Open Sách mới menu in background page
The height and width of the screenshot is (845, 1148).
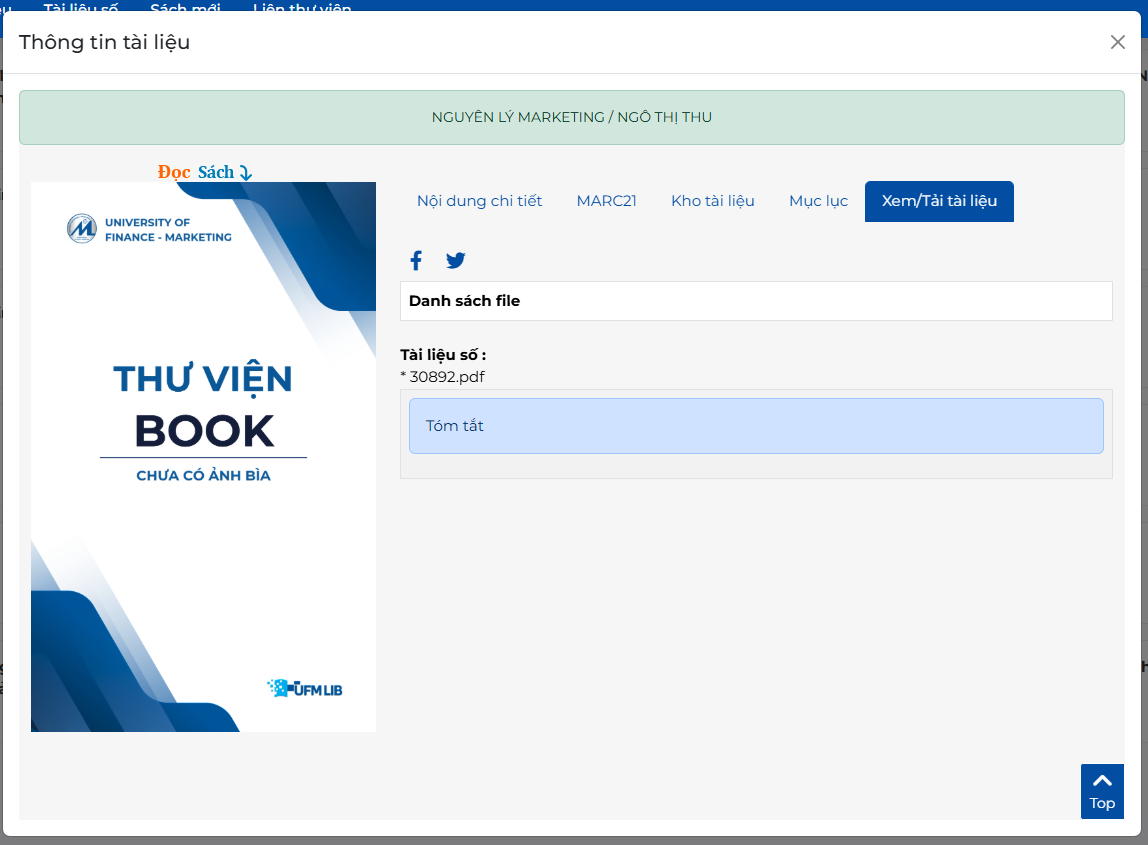tap(185, 8)
